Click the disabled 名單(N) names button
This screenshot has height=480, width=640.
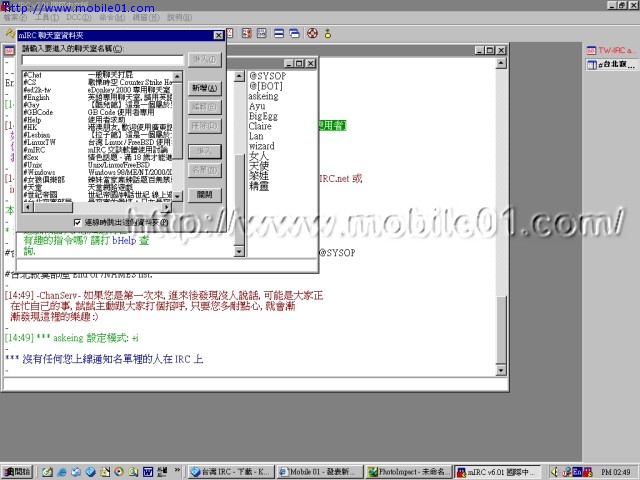(x=204, y=170)
